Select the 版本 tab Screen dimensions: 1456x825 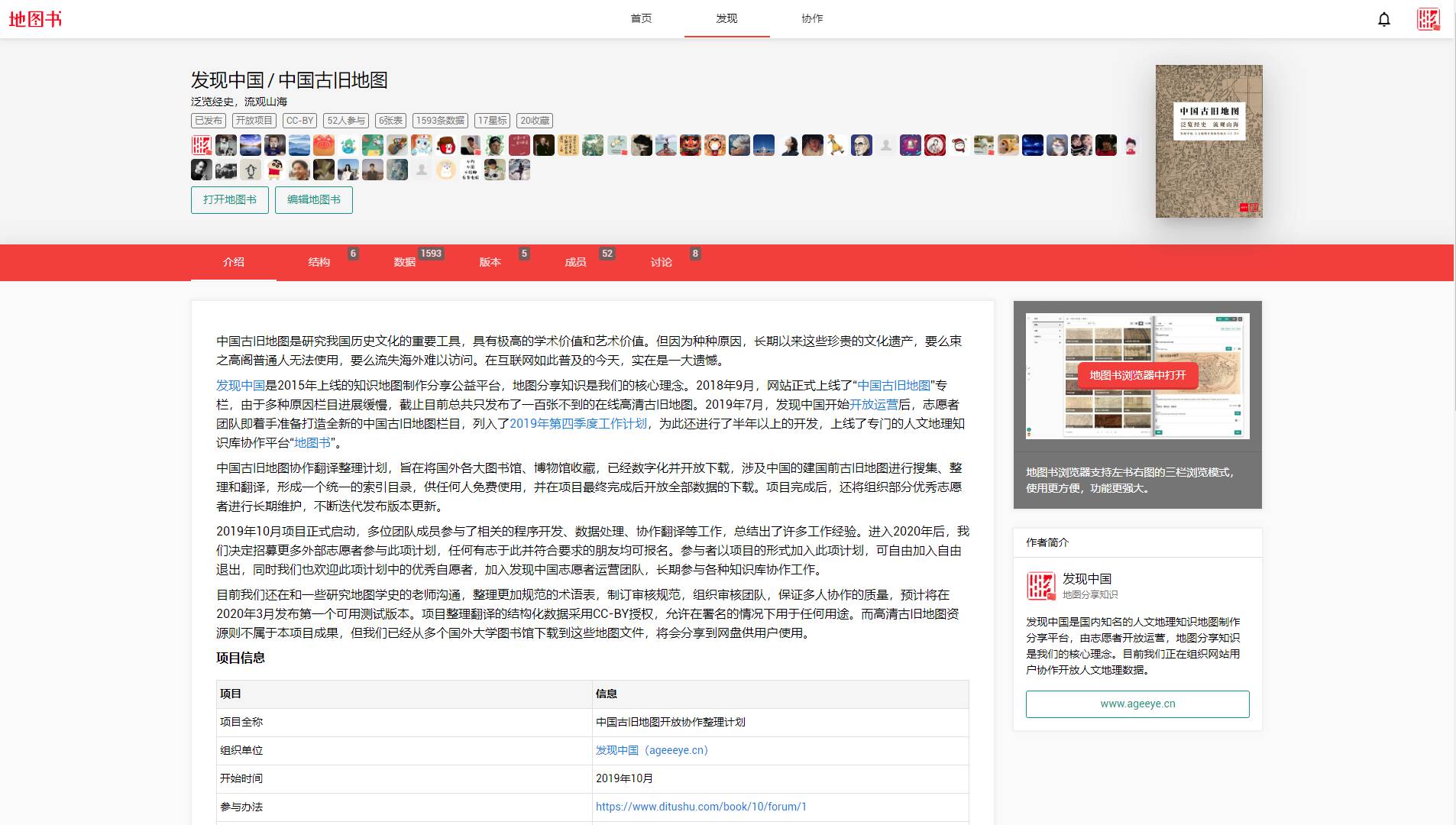490,262
